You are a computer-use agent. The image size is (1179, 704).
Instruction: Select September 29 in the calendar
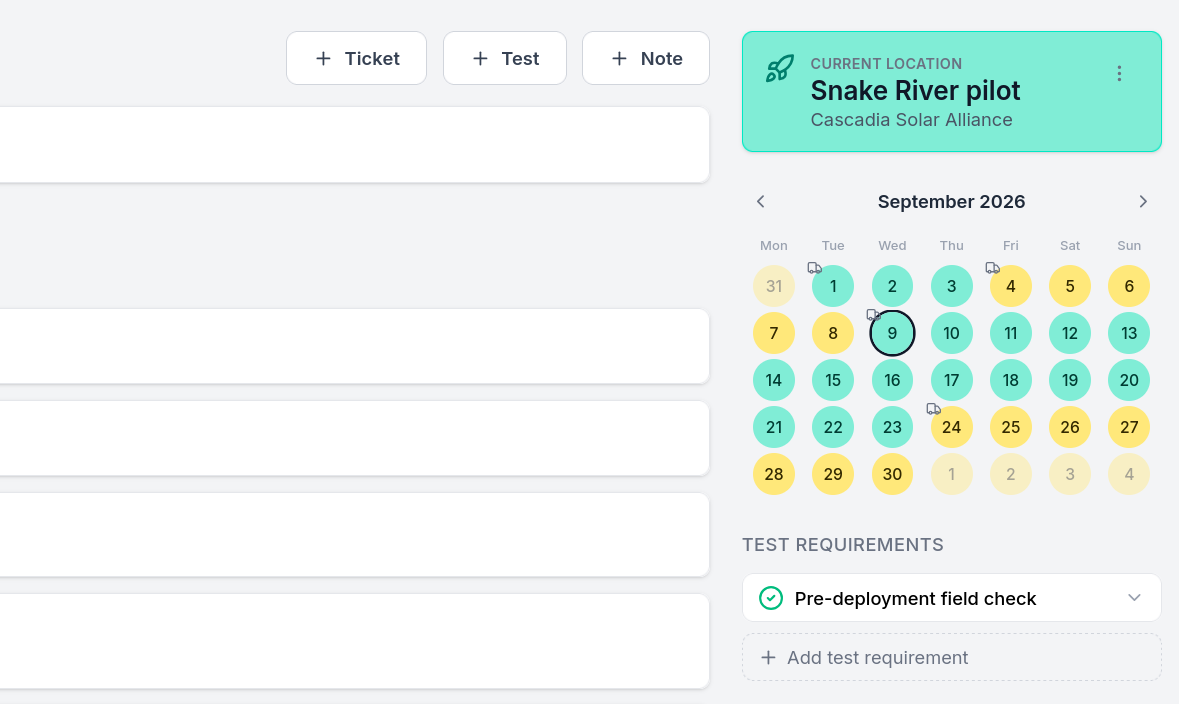(833, 474)
